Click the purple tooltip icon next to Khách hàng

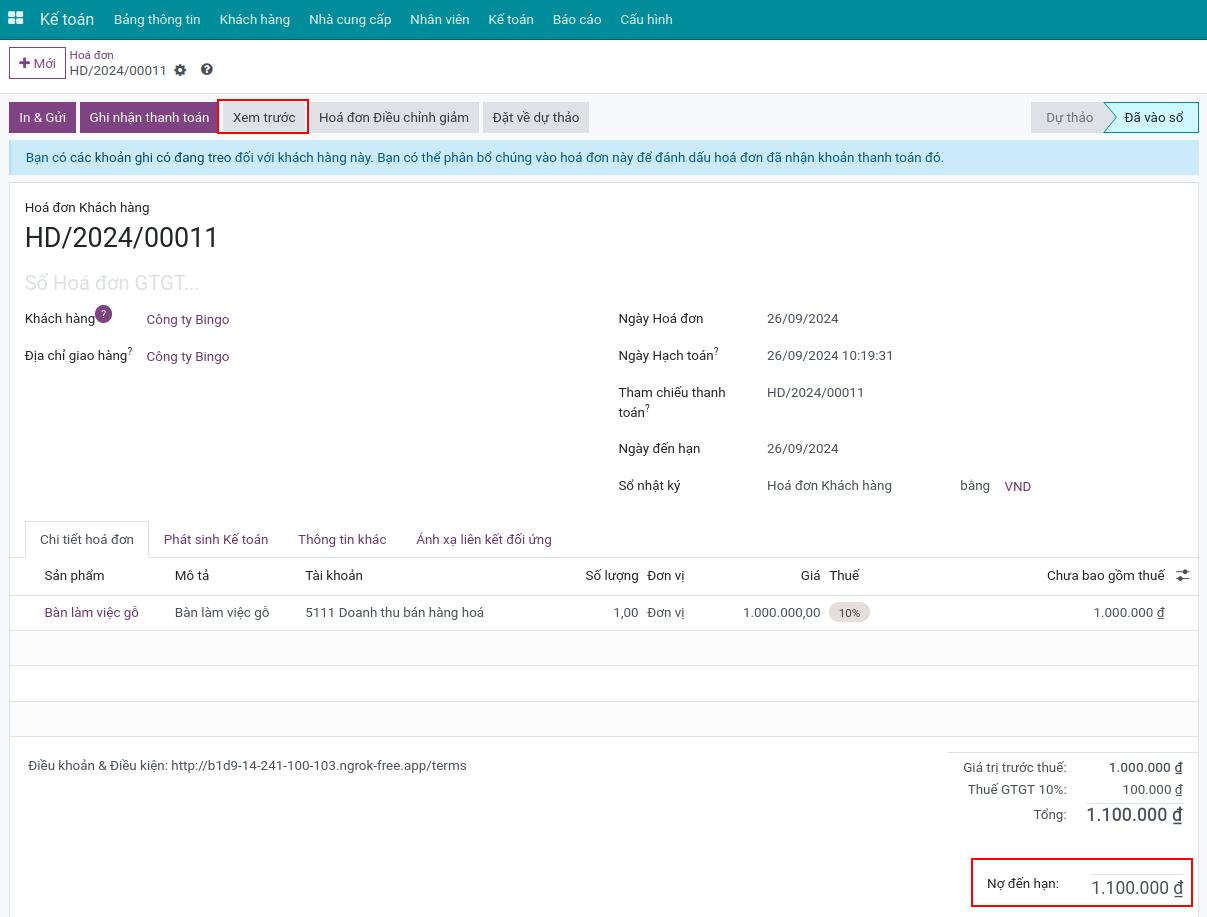pyautogui.click(x=103, y=314)
